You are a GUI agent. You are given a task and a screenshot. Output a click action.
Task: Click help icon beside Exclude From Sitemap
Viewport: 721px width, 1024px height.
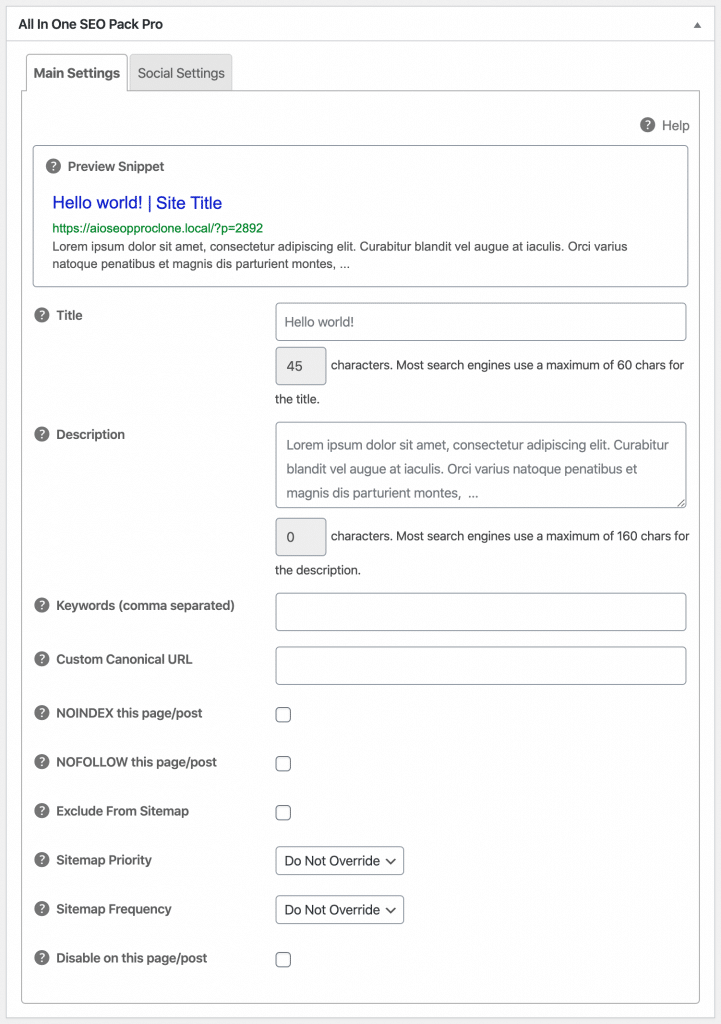pos(42,810)
